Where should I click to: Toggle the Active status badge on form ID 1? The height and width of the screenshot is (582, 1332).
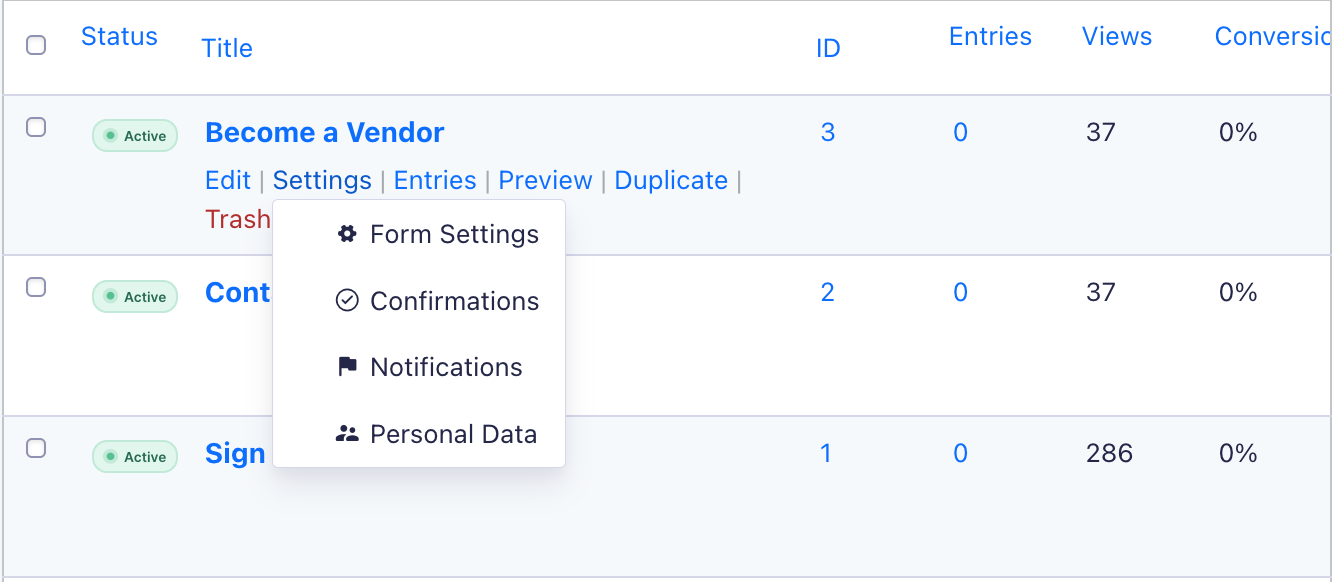135,457
